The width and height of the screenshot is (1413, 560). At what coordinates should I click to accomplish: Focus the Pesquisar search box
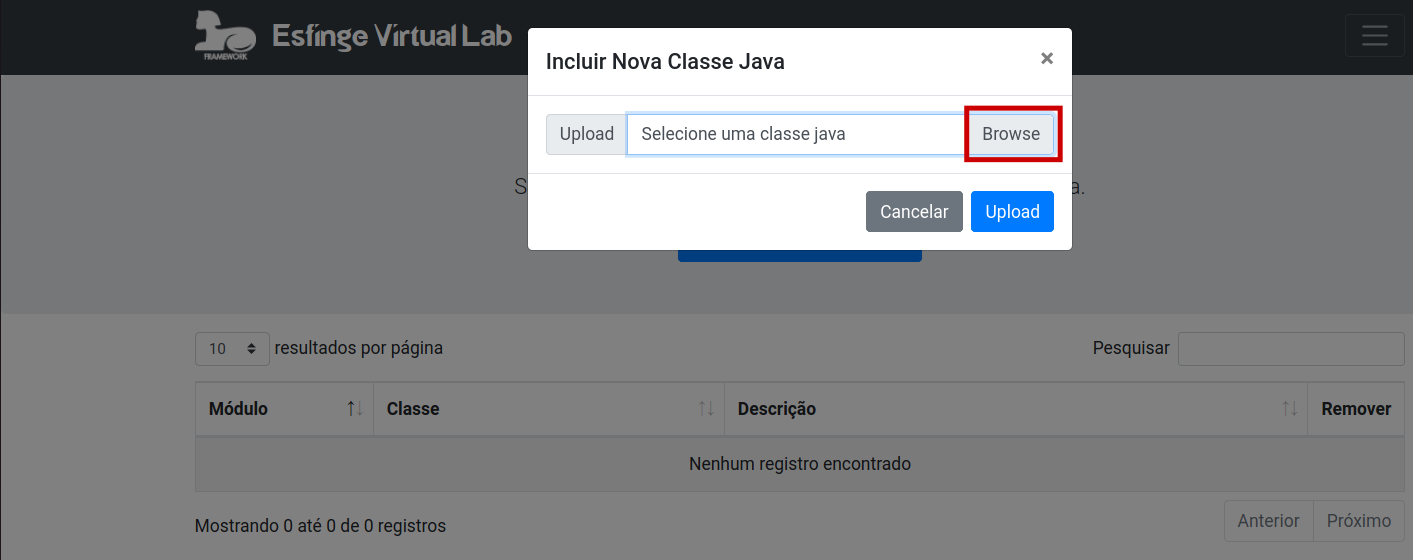point(1291,349)
